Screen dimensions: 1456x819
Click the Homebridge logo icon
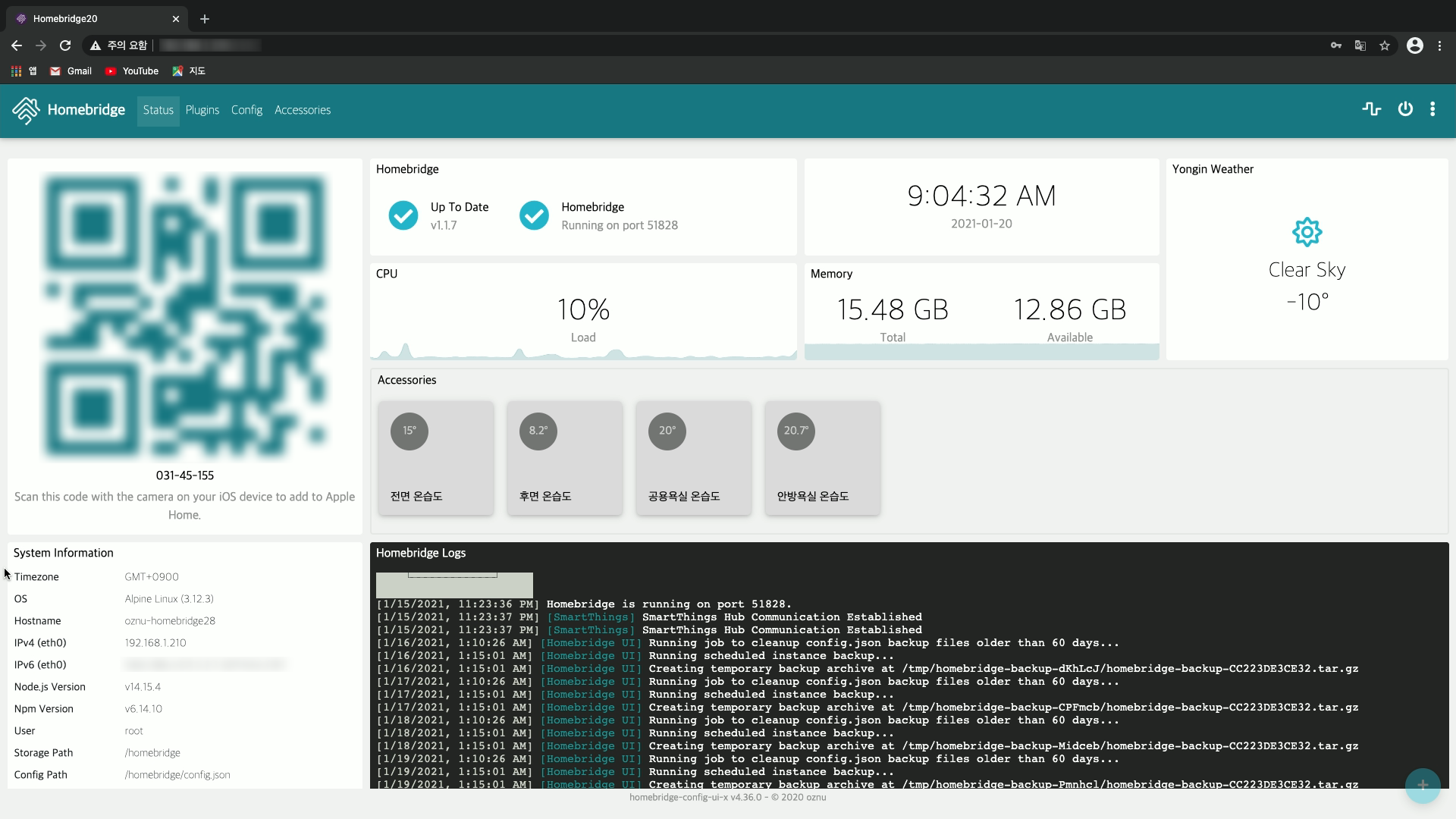pos(27,110)
